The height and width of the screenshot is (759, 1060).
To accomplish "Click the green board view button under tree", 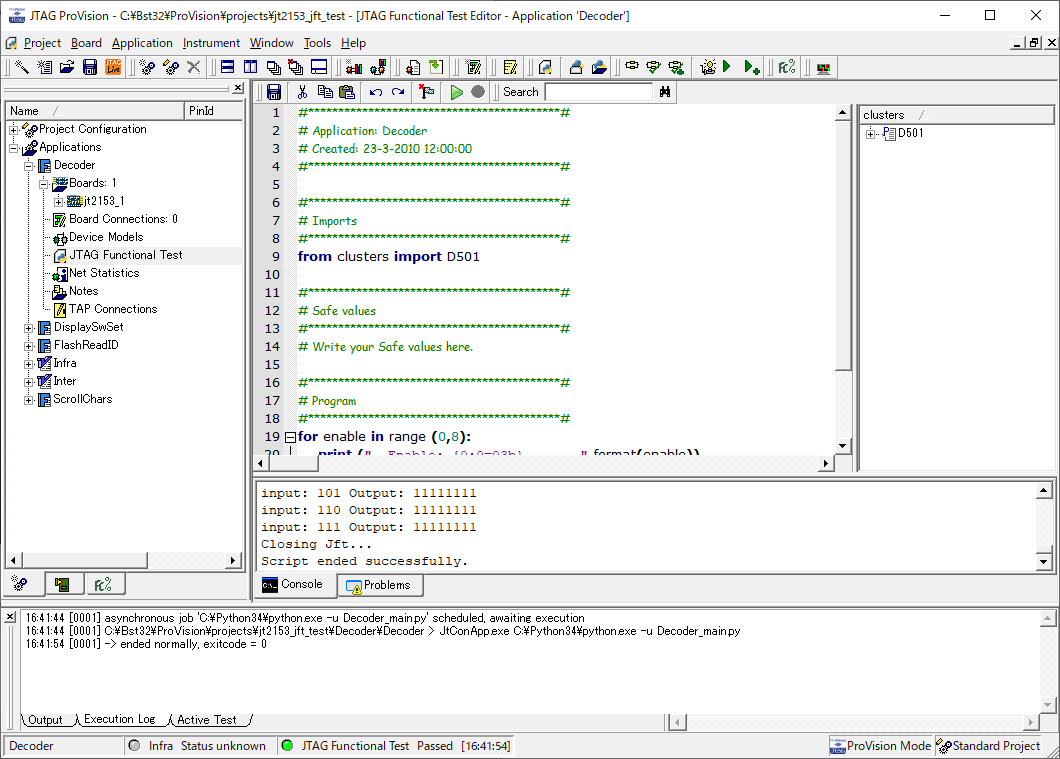I will 63,584.
